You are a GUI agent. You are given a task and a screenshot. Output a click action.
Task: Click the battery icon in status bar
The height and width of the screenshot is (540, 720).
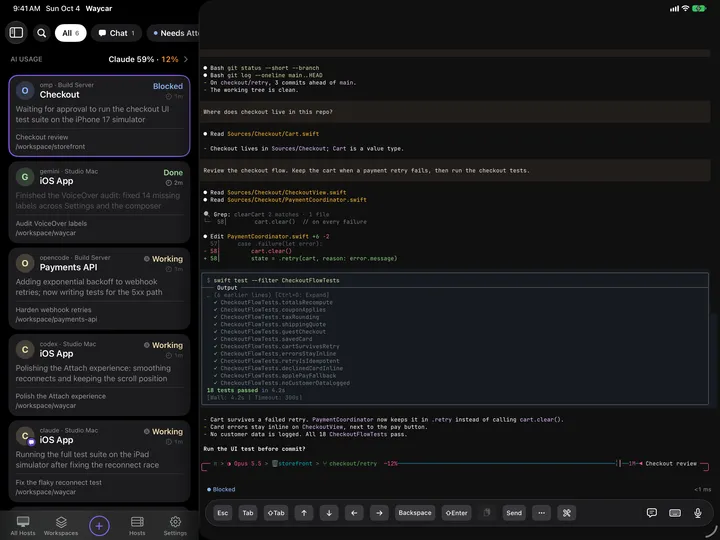pos(699,8)
